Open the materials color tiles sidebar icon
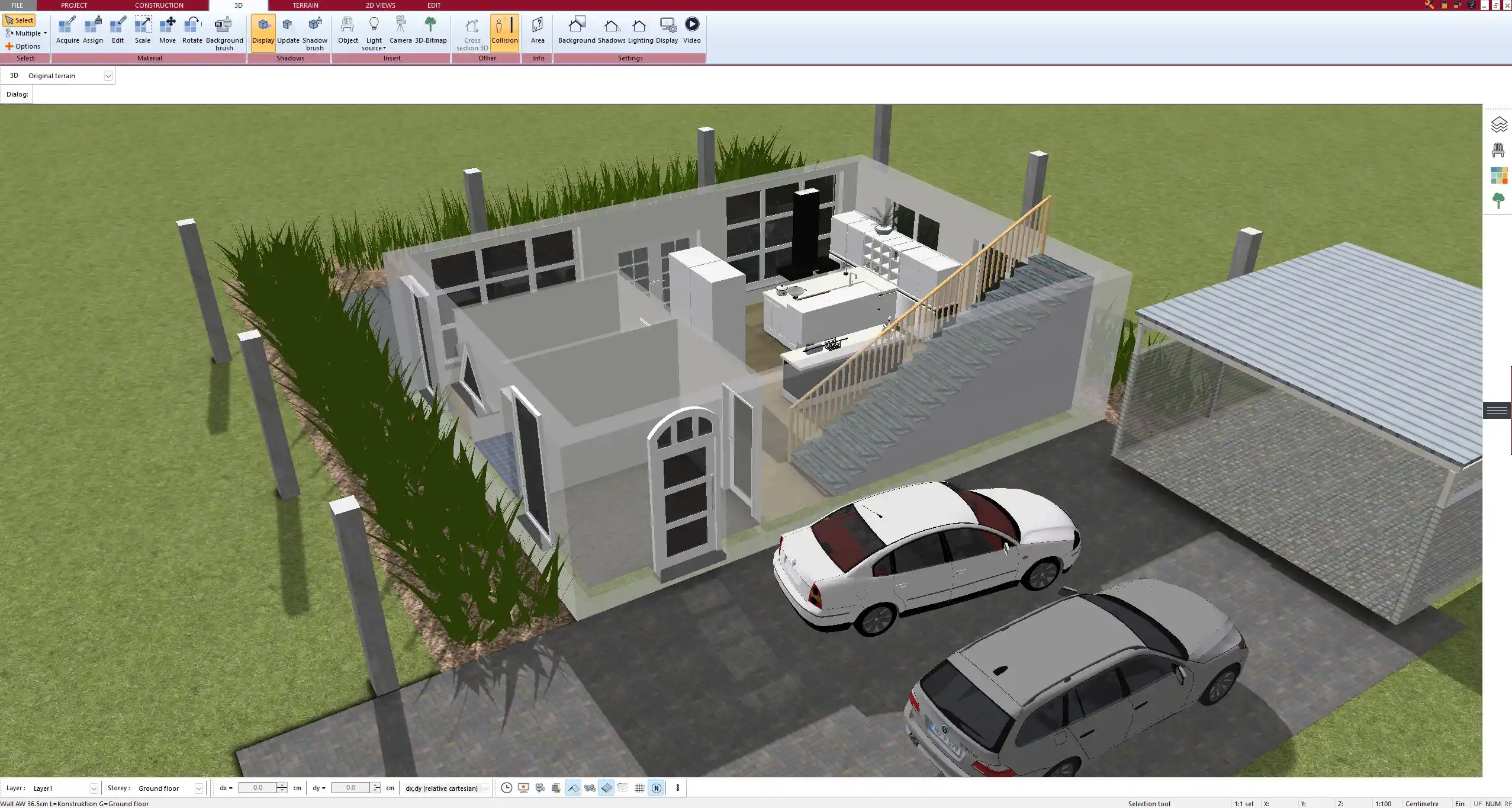1512x808 pixels. (1498, 175)
